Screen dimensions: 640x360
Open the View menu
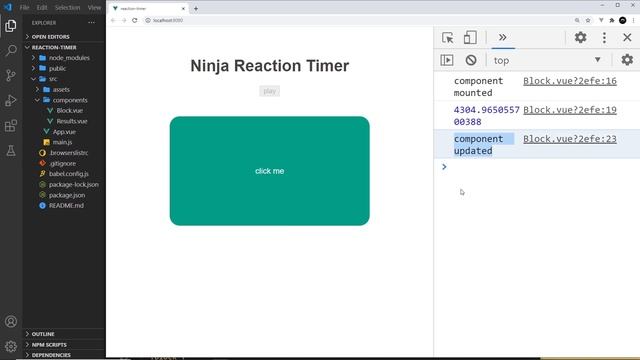pyautogui.click(x=94, y=7)
